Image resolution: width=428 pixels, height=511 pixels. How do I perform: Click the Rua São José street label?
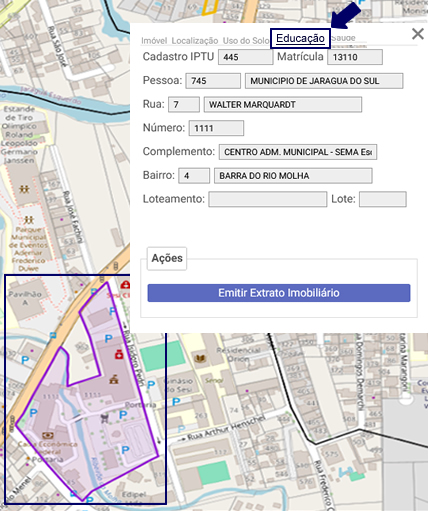pyautogui.click(x=58, y=46)
